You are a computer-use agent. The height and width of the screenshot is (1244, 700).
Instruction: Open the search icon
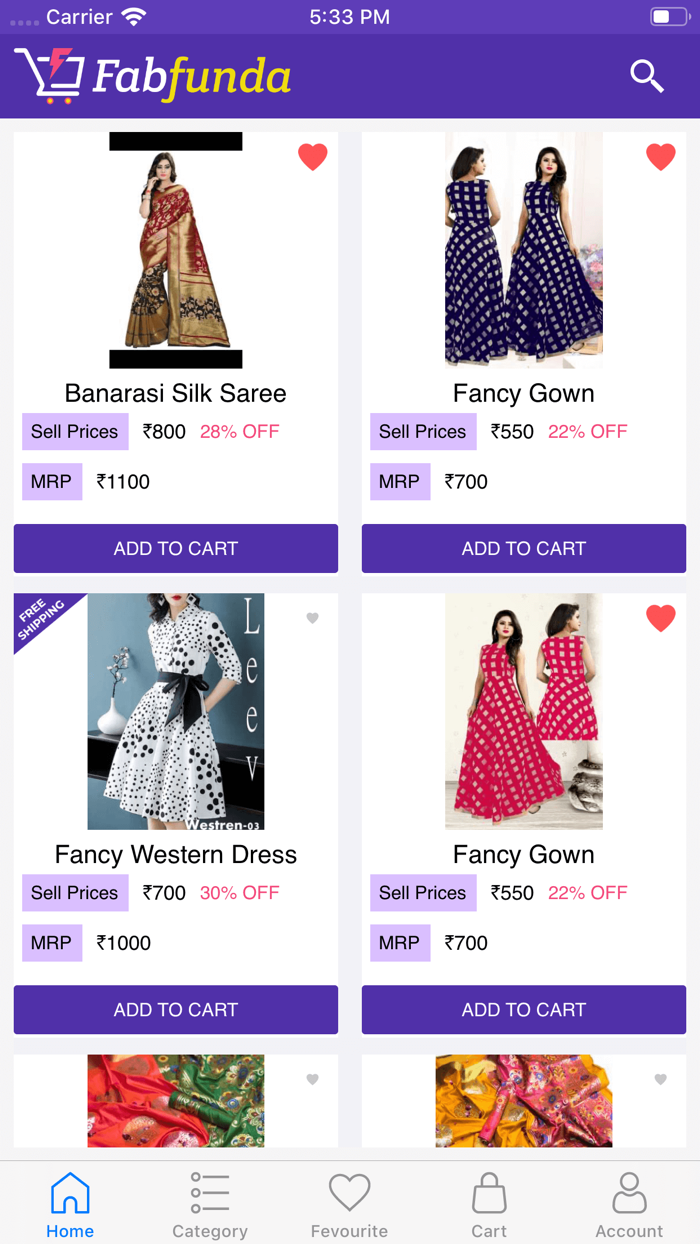click(646, 76)
